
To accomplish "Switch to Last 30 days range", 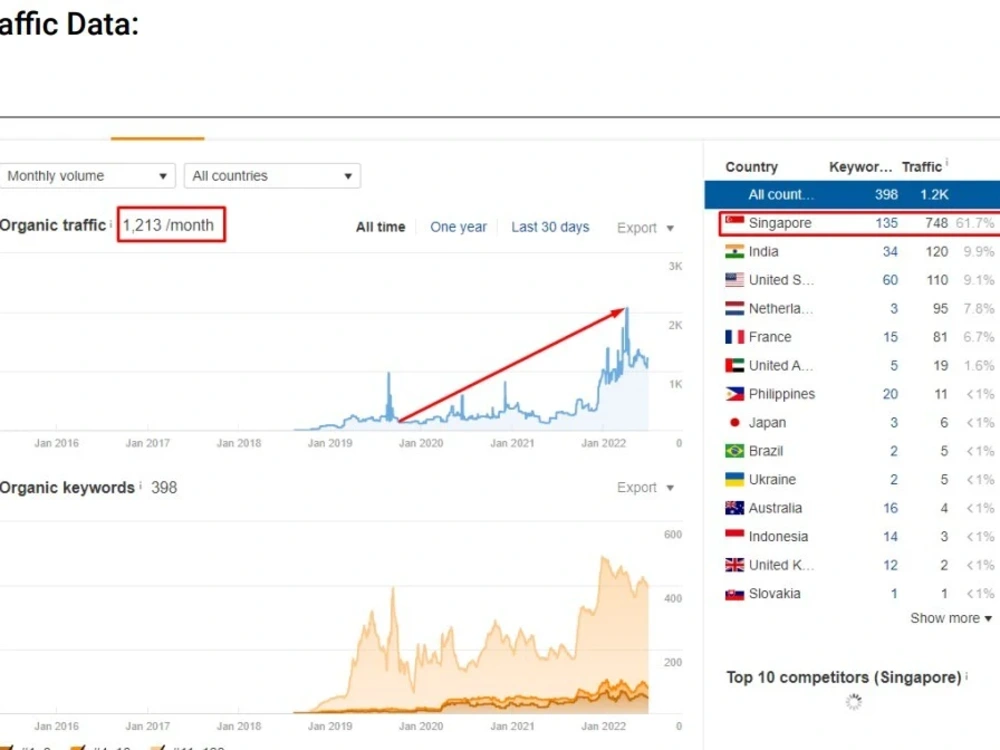I will click(x=550, y=227).
